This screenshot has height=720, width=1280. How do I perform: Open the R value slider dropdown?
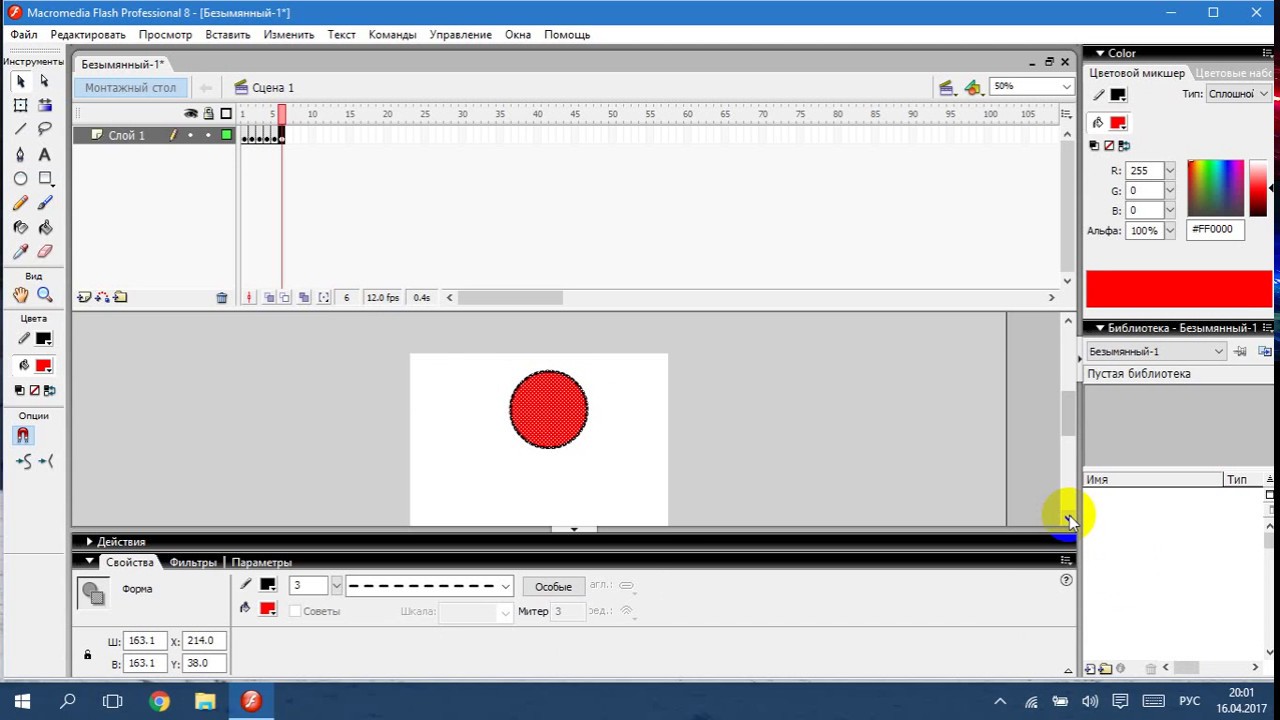point(1169,171)
